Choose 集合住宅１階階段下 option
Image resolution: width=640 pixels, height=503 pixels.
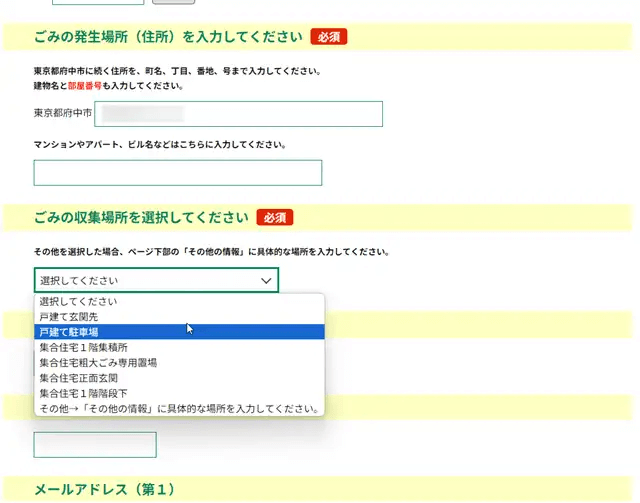(179, 393)
